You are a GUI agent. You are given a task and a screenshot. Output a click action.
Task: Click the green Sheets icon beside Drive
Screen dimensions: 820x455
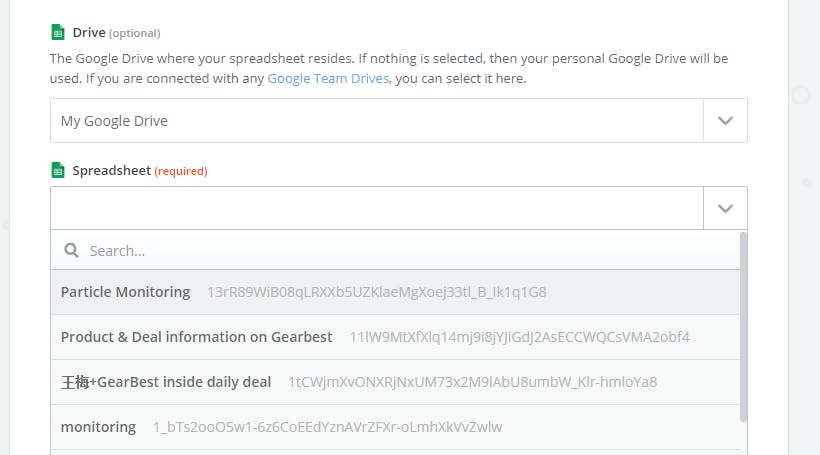tap(58, 32)
